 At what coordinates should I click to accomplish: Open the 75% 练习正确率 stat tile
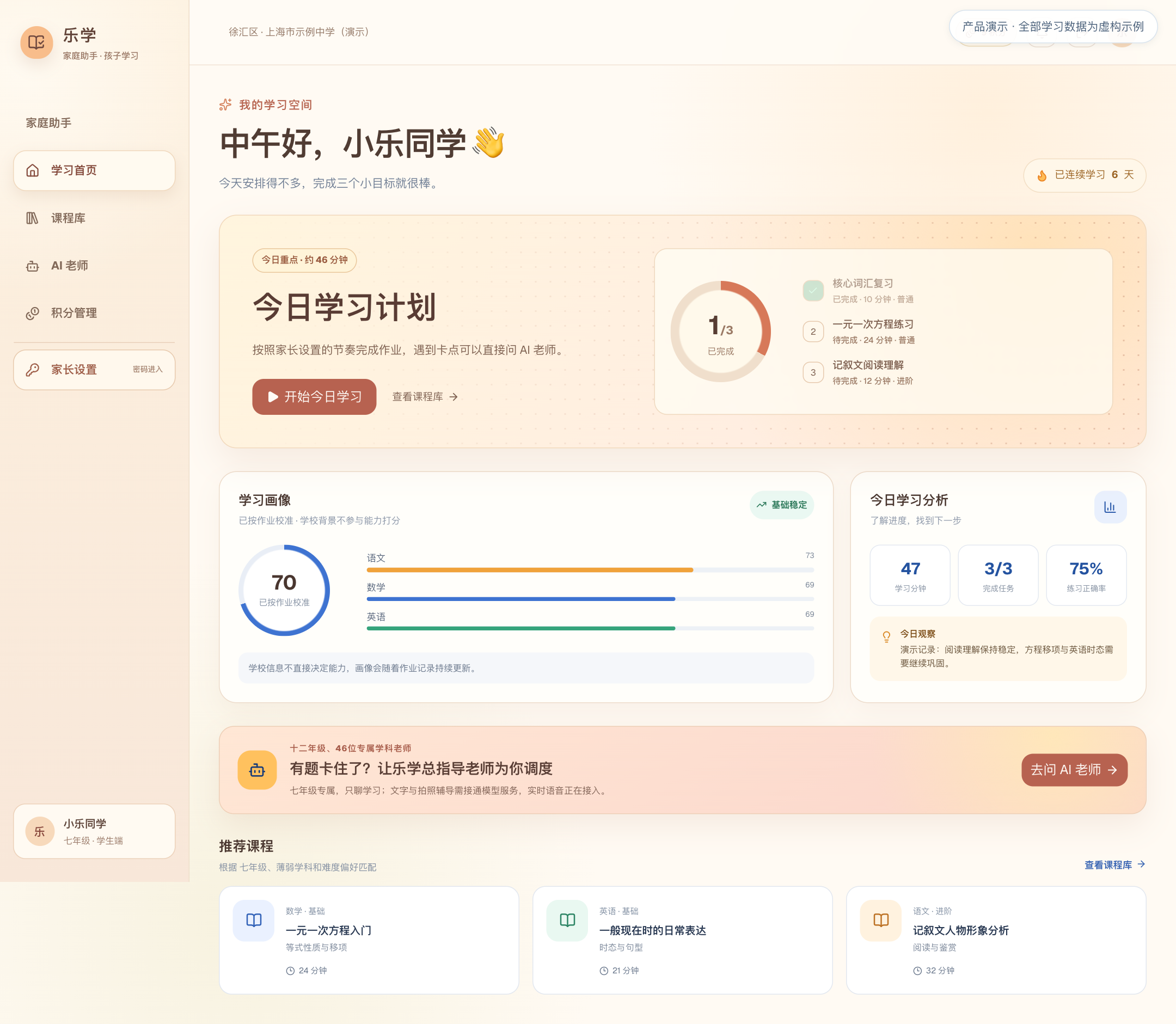coord(1086,575)
